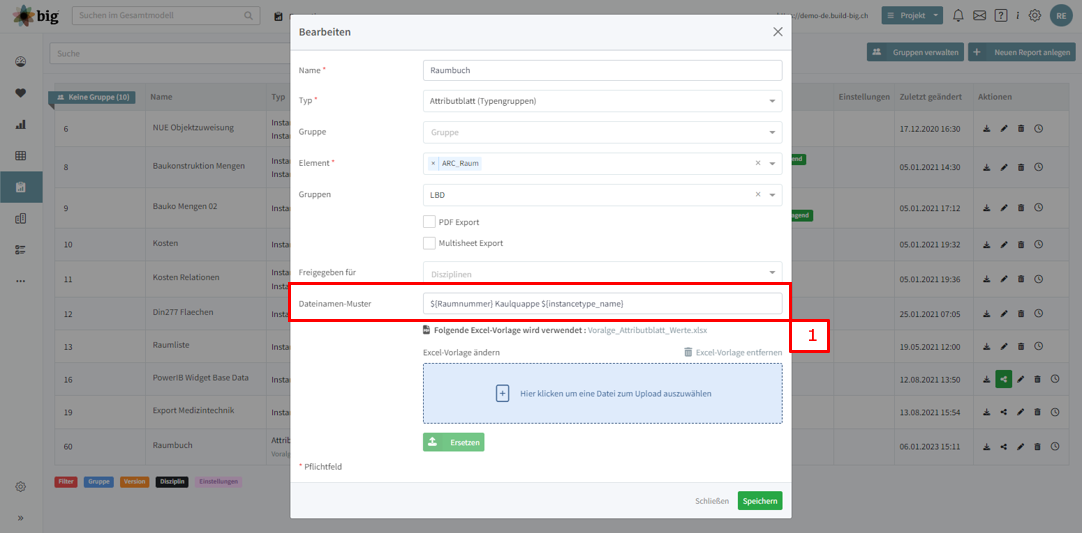
Task: Open the top bar settings gear
Action: click(1034, 15)
